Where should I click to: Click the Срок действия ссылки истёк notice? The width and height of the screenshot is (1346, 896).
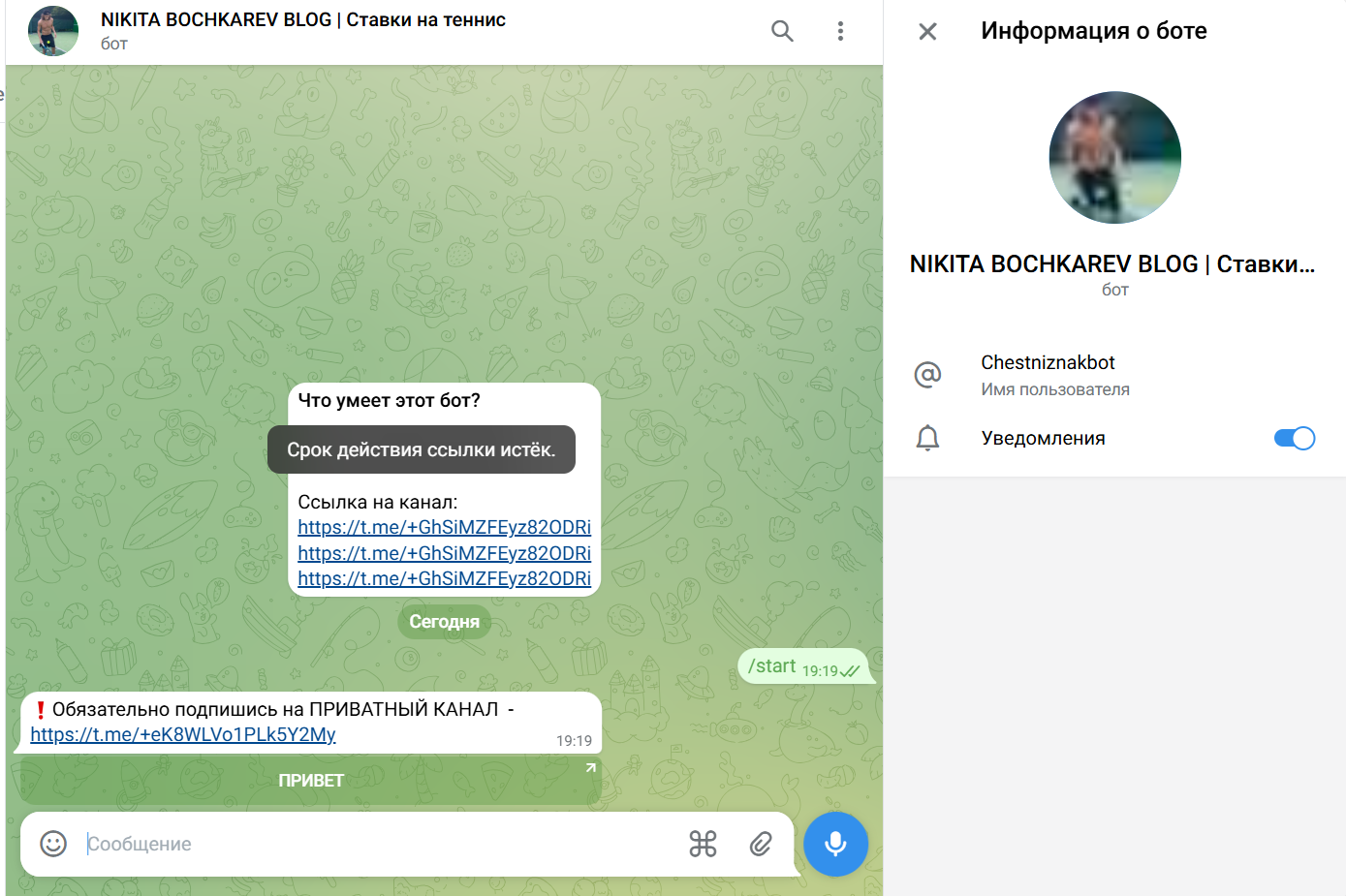click(x=422, y=450)
